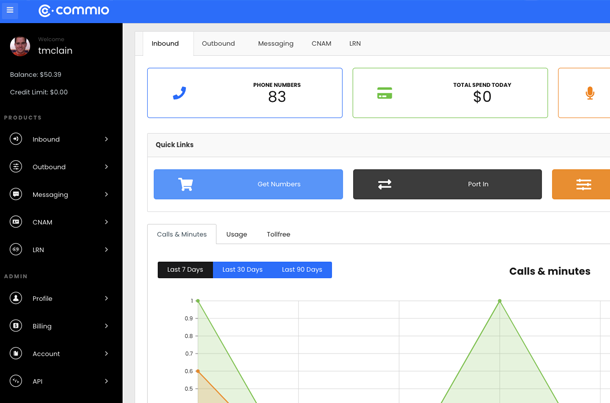Click the Messaging sidebar icon
Image resolution: width=610 pixels, height=403 pixels.
(x=16, y=194)
